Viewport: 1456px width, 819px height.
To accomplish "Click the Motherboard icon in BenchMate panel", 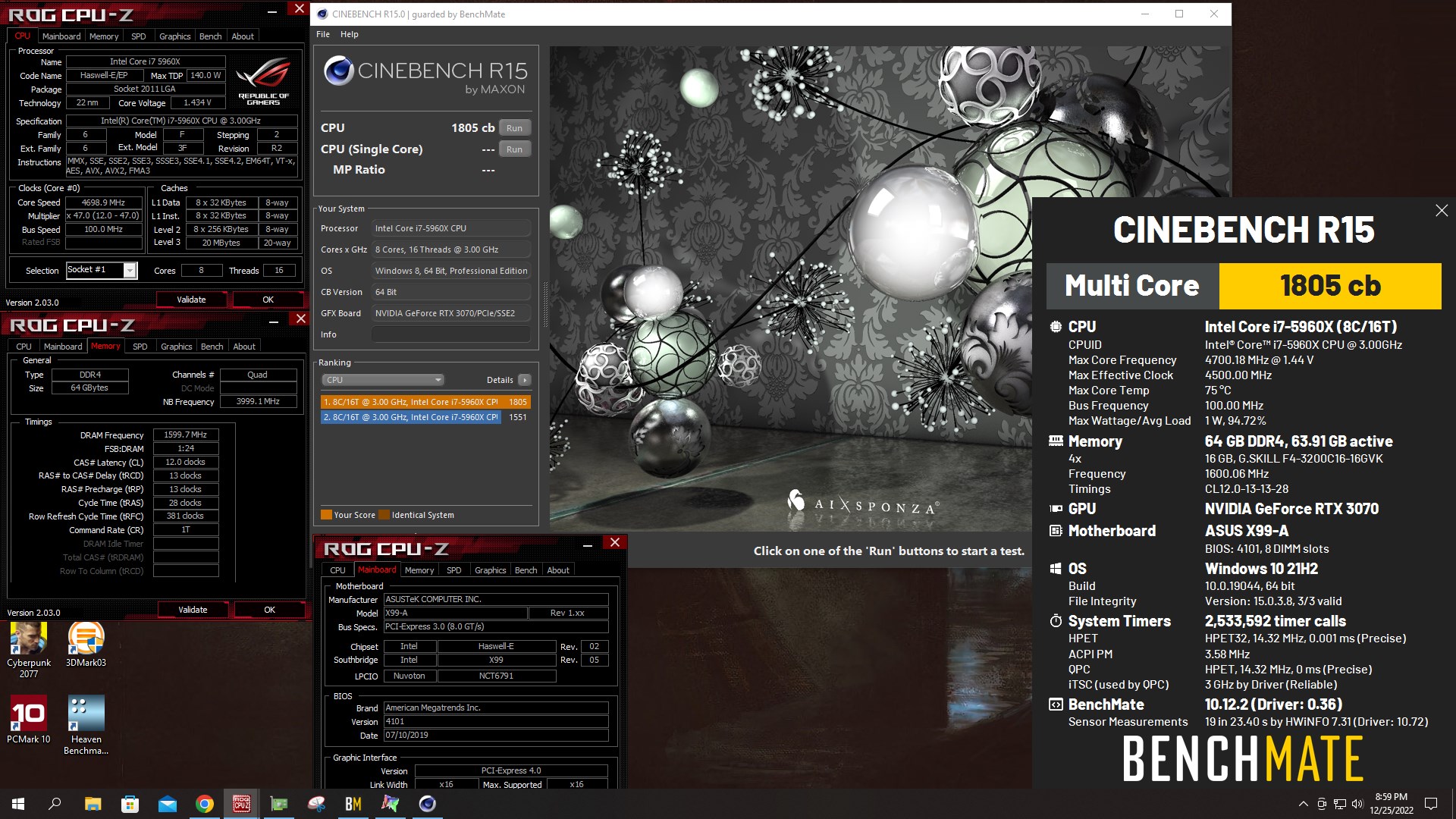I will point(1056,531).
